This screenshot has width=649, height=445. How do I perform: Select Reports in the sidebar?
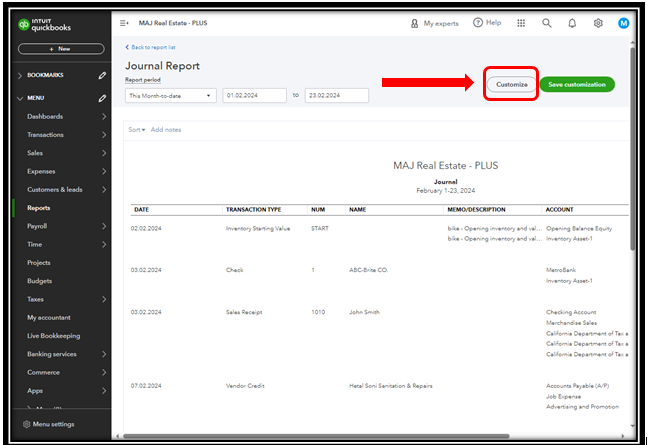(38, 208)
